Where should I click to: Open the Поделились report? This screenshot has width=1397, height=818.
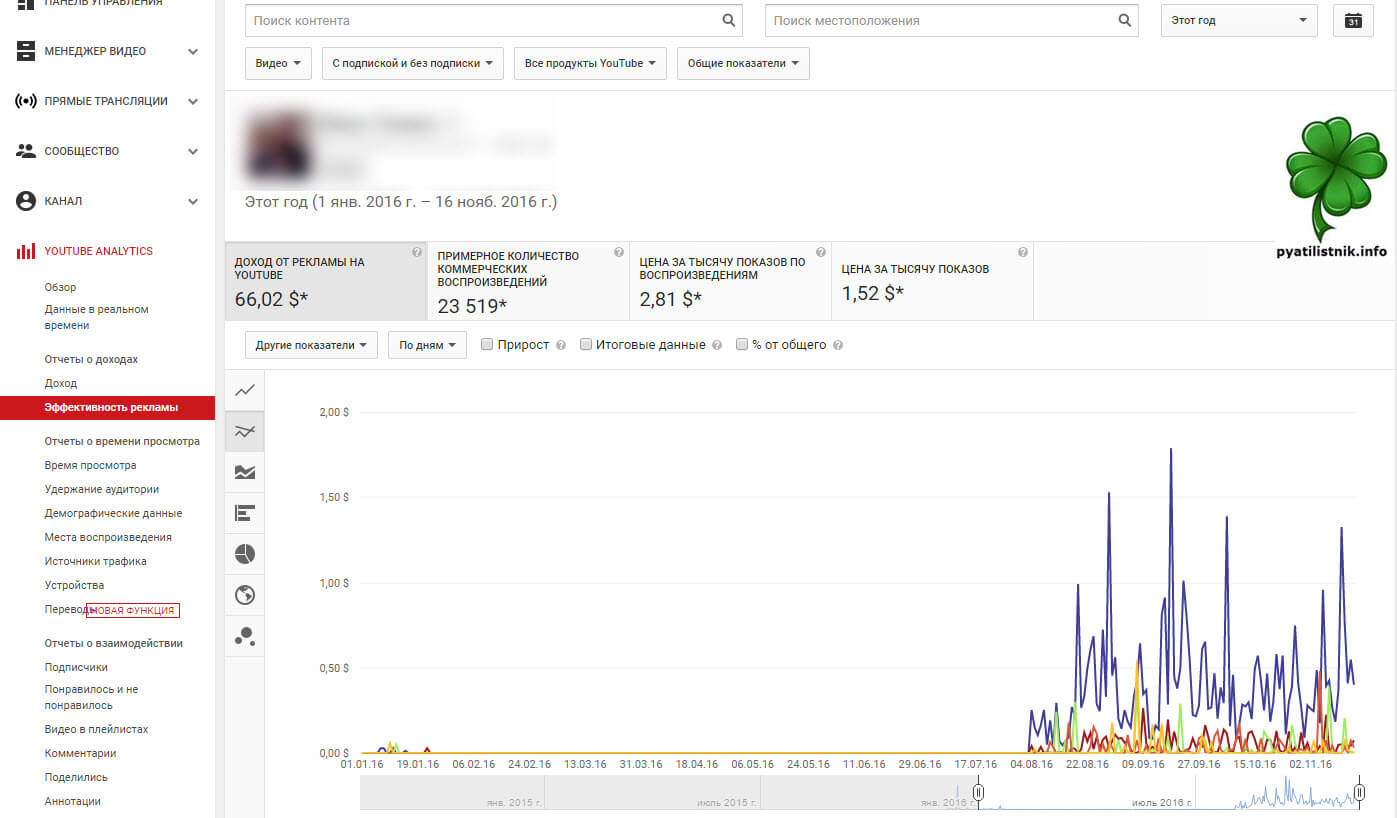[76, 777]
